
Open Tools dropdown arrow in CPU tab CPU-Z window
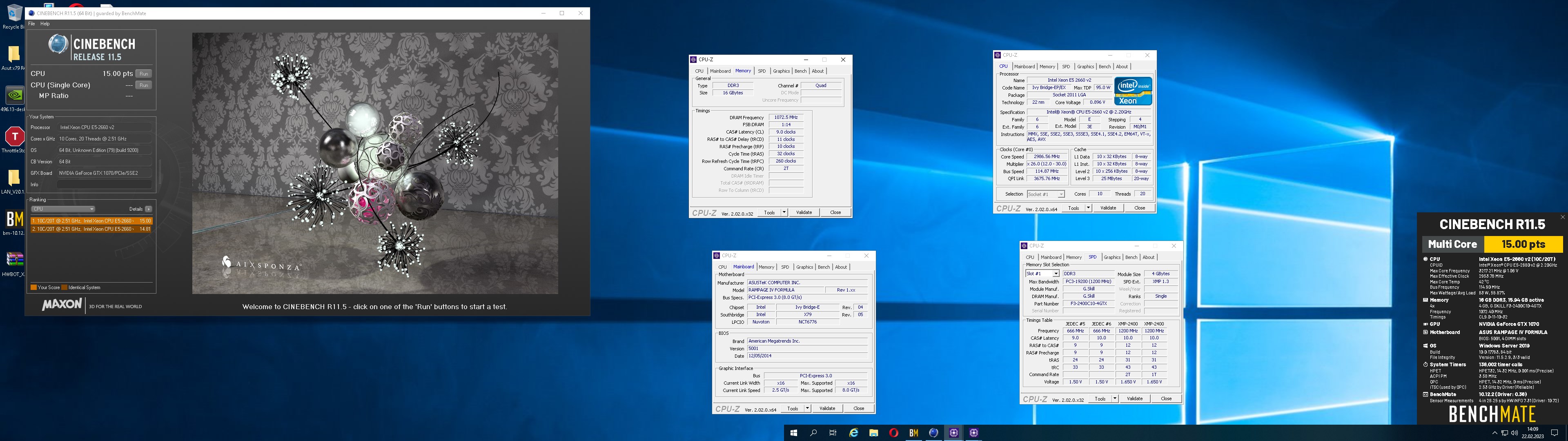(x=1088, y=208)
